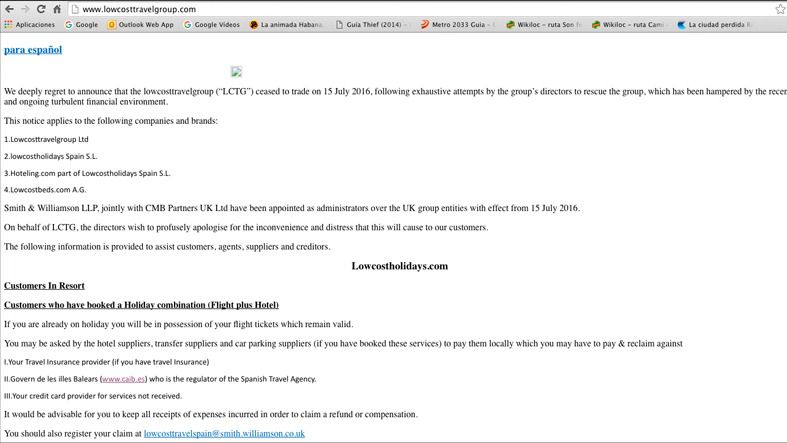Click 'If you are already on holiday' sentence
787x443 pixels.
coord(179,324)
